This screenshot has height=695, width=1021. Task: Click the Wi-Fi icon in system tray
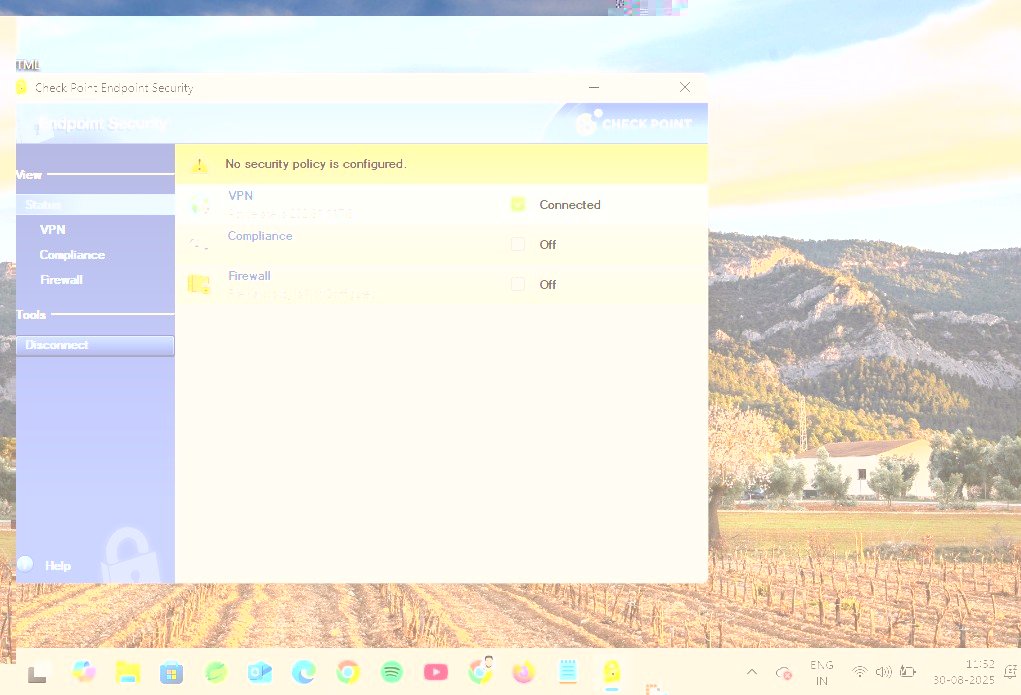pyautogui.click(x=860, y=672)
